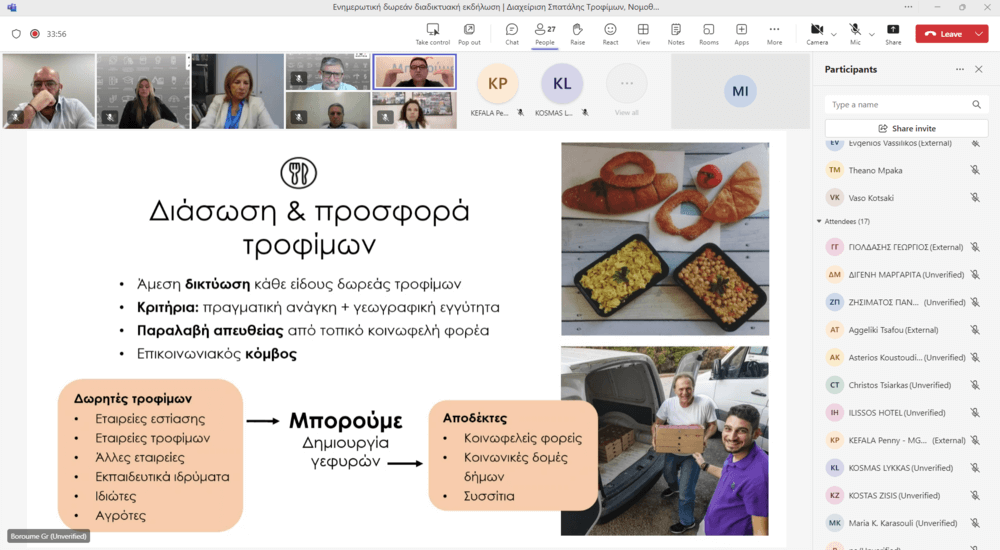Collapse the Attendees (17) section

coord(820,221)
